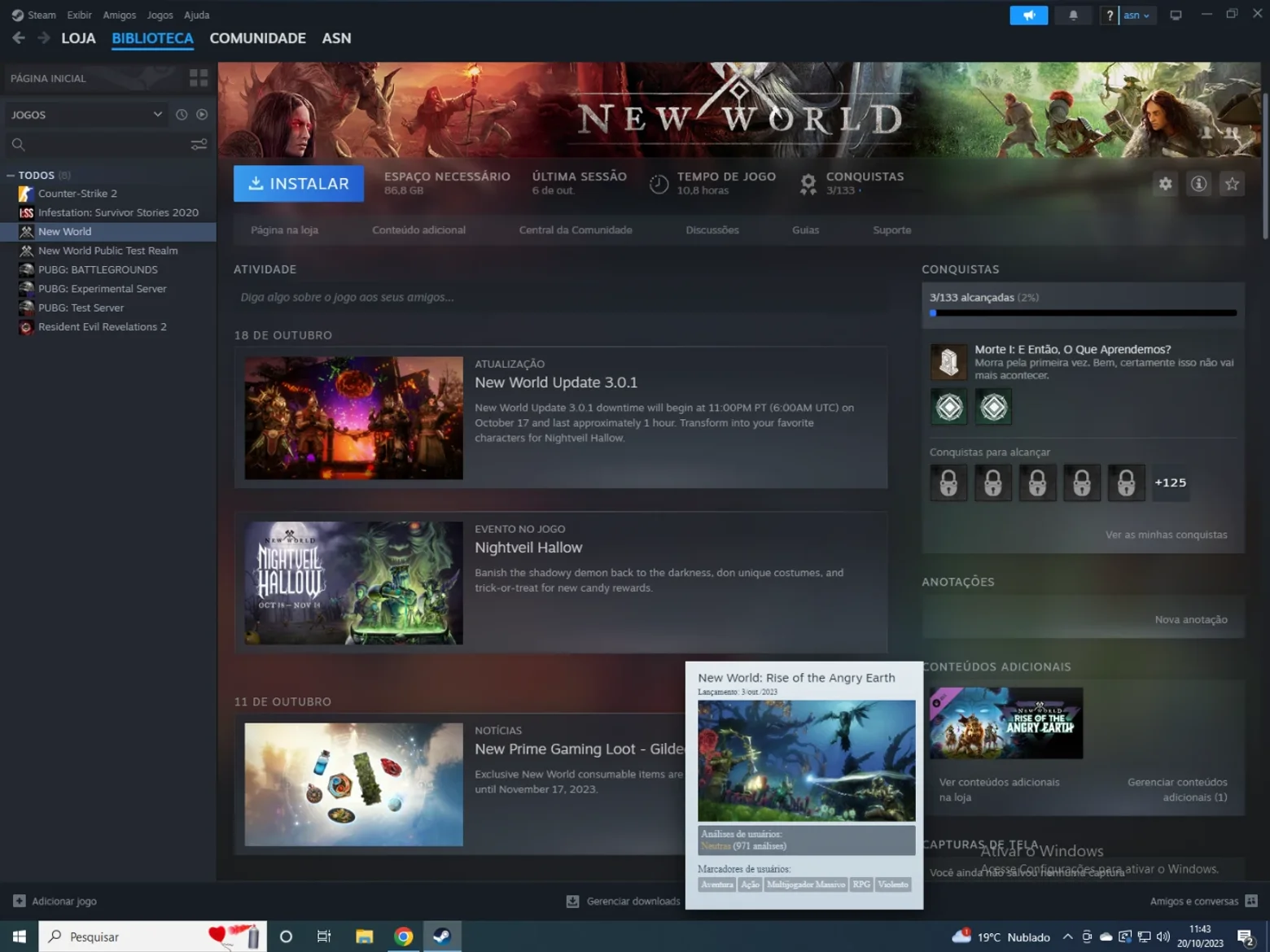Open the first unlocked achievement badge
The height and width of the screenshot is (952, 1270).
[949, 407]
